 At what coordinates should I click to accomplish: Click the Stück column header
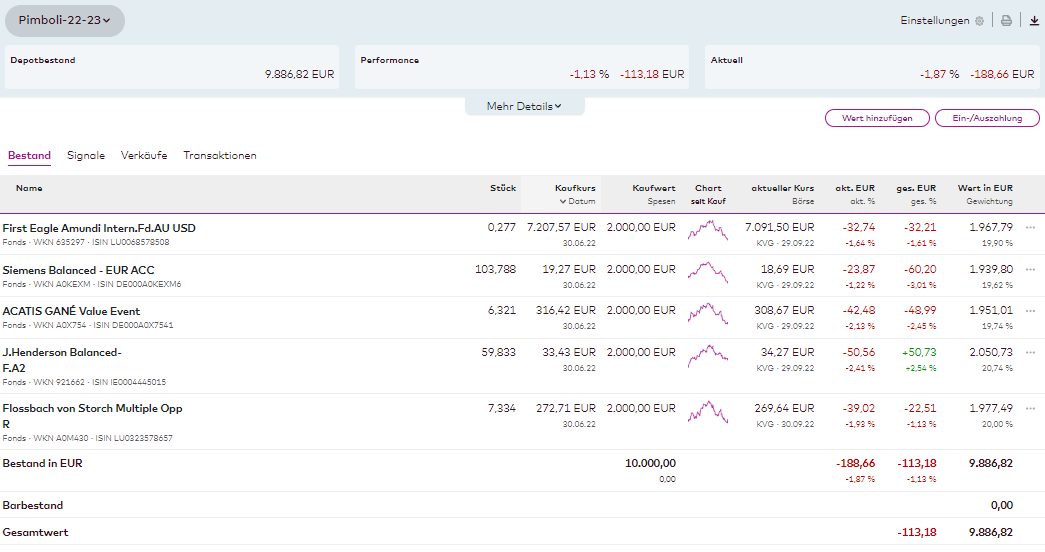[x=503, y=188]
